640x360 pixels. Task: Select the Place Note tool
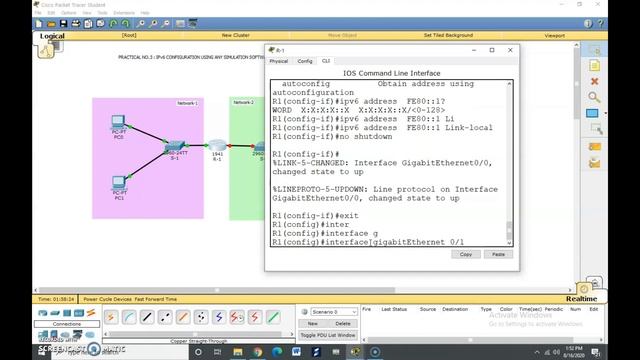click(594, 65)
